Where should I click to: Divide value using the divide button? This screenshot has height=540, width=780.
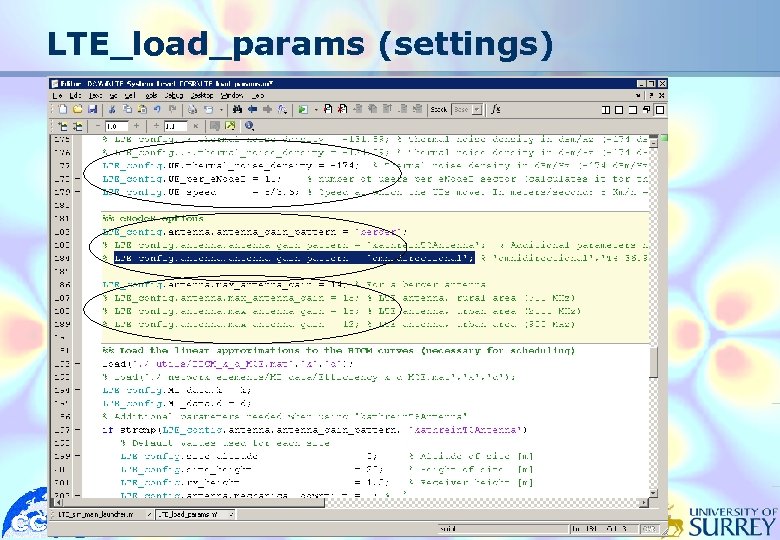pos(156,126)
